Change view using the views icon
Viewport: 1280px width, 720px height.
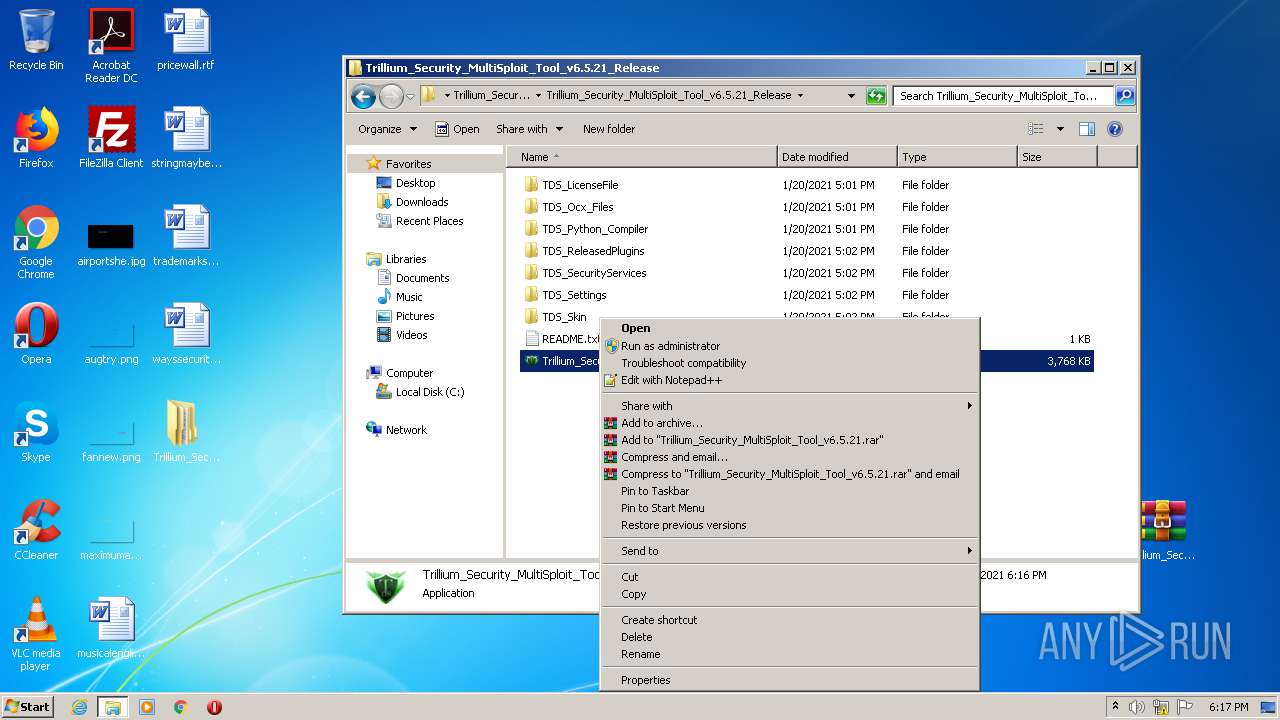1036,129
